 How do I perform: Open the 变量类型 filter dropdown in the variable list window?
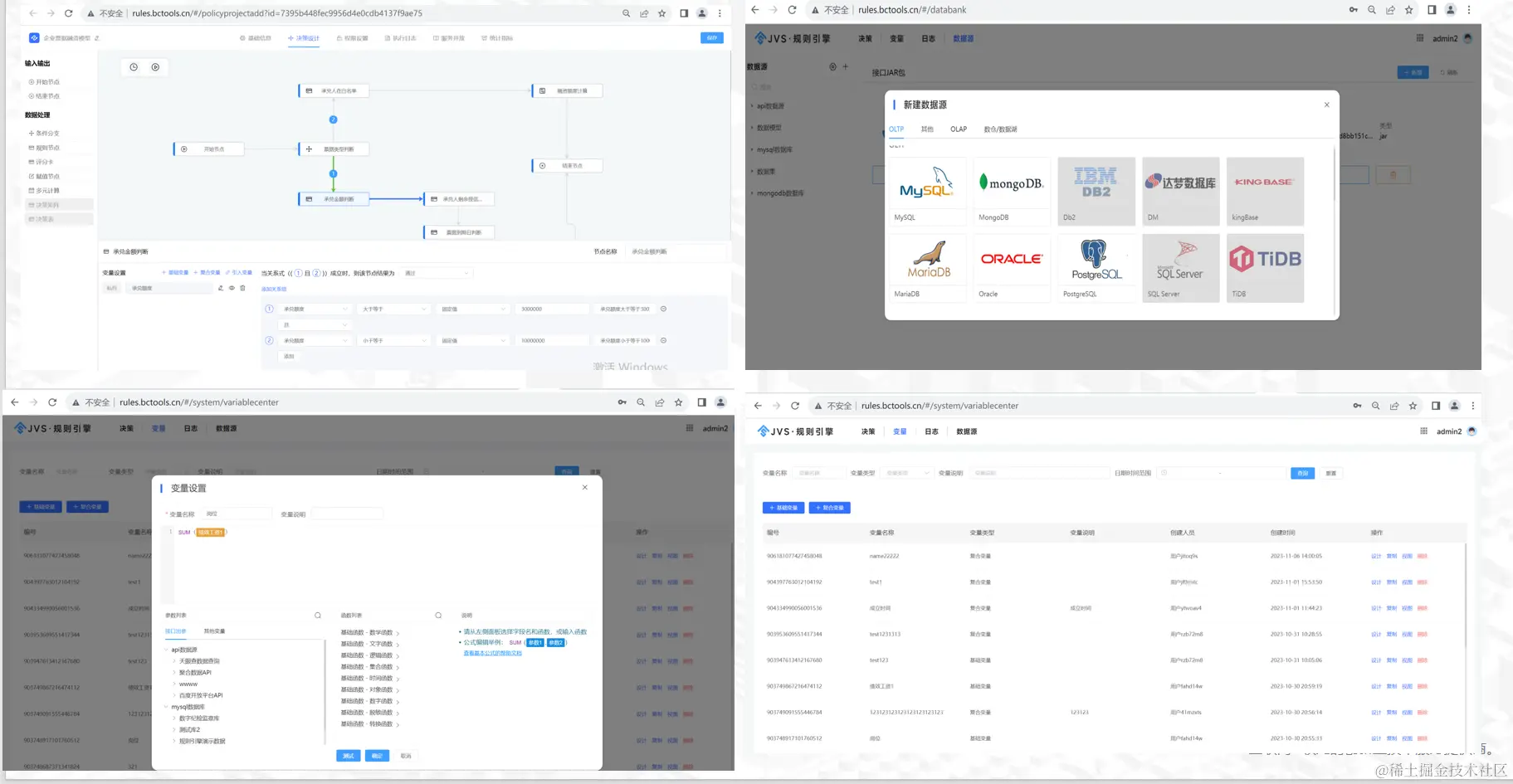(x=906, y=473)
